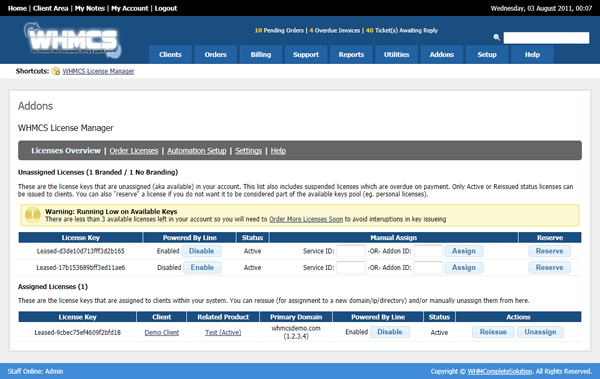Click the Unassigned Licenses section heading
600x379 pixels.
tap(98, 172)
